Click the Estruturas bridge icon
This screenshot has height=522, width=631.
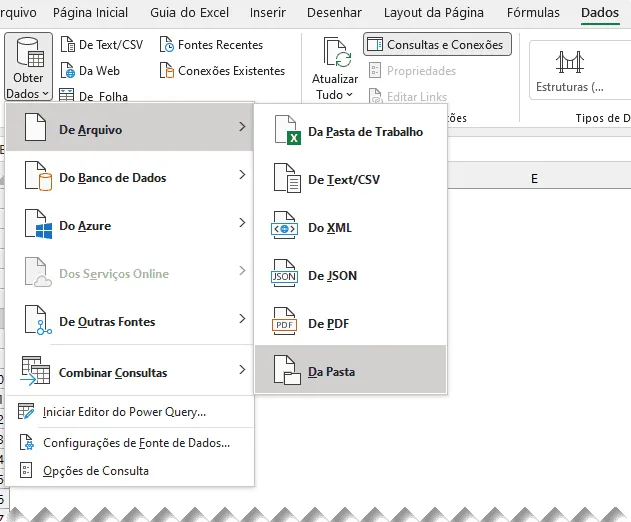(569, 62)
